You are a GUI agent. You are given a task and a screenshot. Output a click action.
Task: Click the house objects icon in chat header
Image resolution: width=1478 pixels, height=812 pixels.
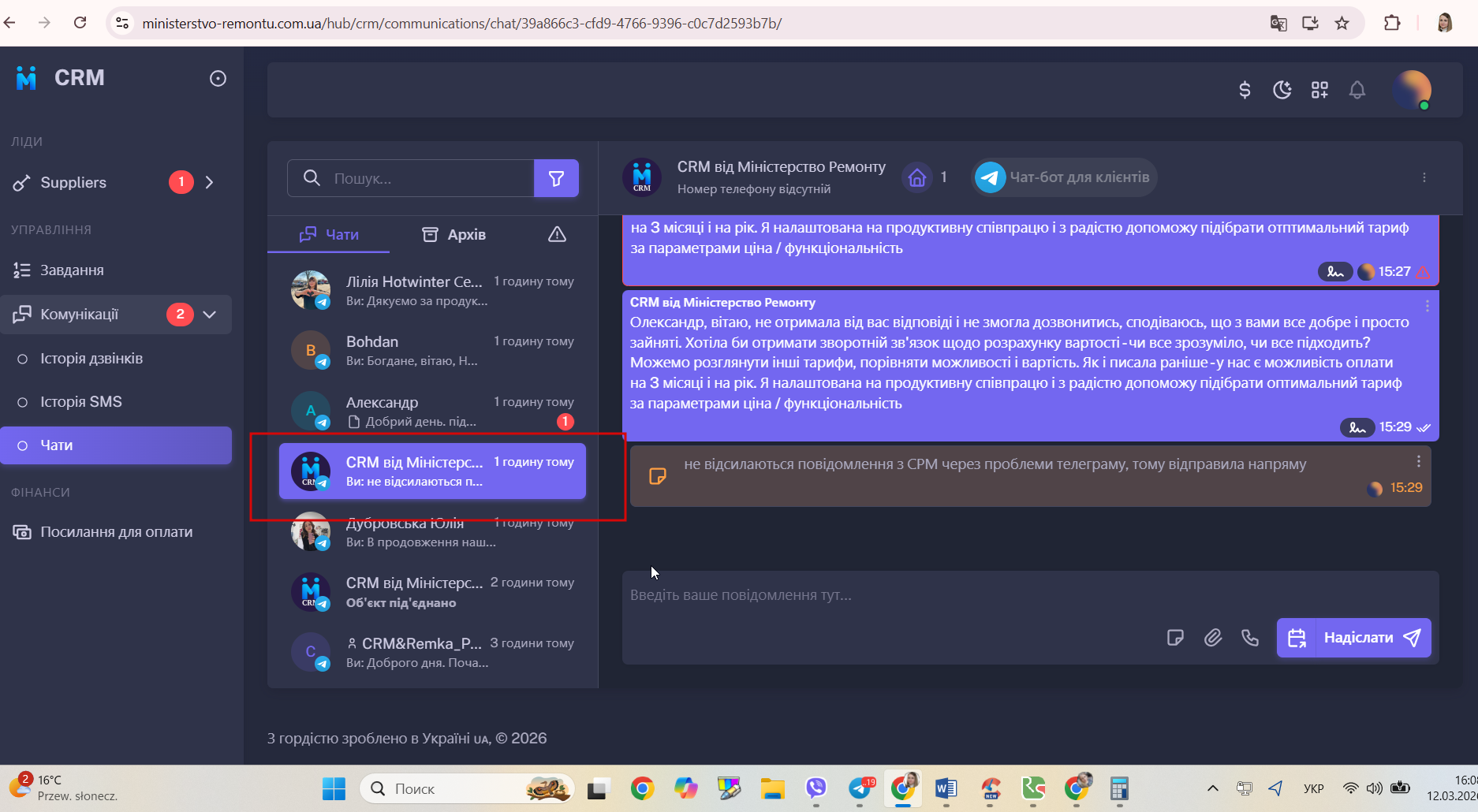pos(916,177)
